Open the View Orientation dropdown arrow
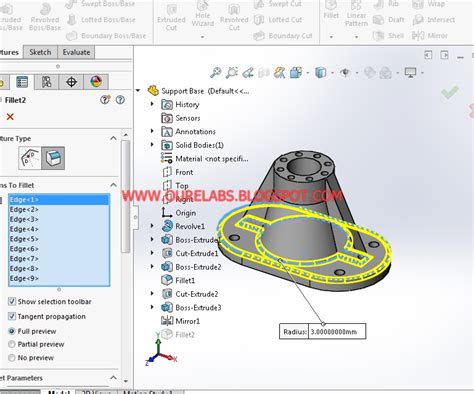 point(308,73)
